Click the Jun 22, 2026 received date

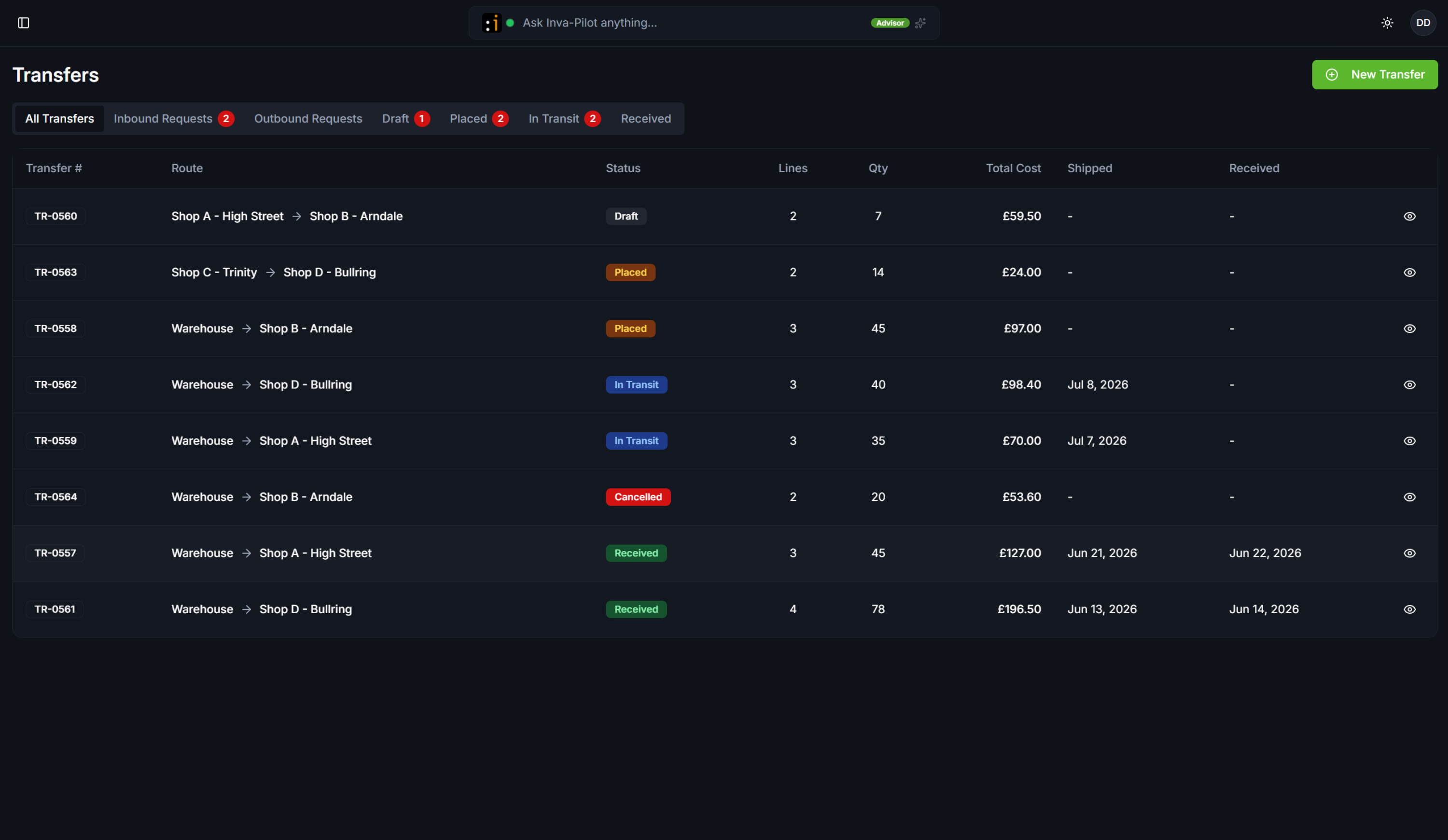tap(1265, 553)
